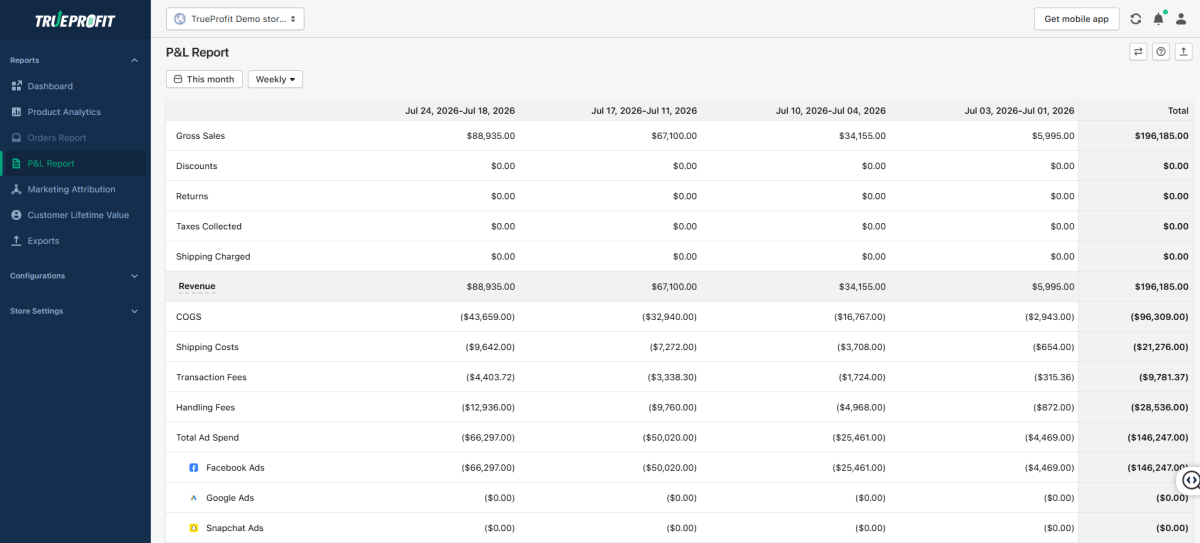
Task: Open the notifications bell
Action: click(1158, 19)
